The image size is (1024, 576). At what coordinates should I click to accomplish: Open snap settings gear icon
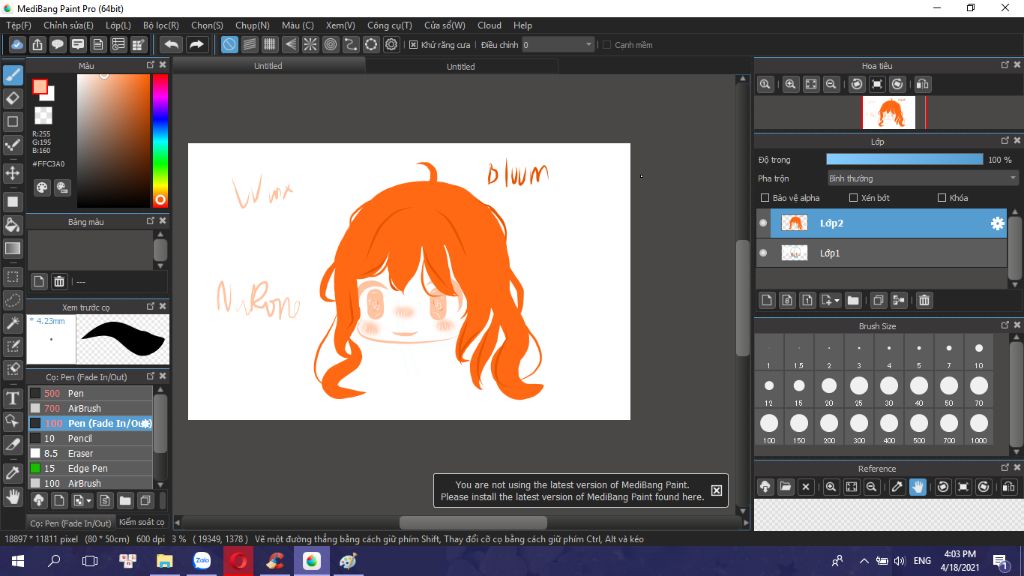391,44
